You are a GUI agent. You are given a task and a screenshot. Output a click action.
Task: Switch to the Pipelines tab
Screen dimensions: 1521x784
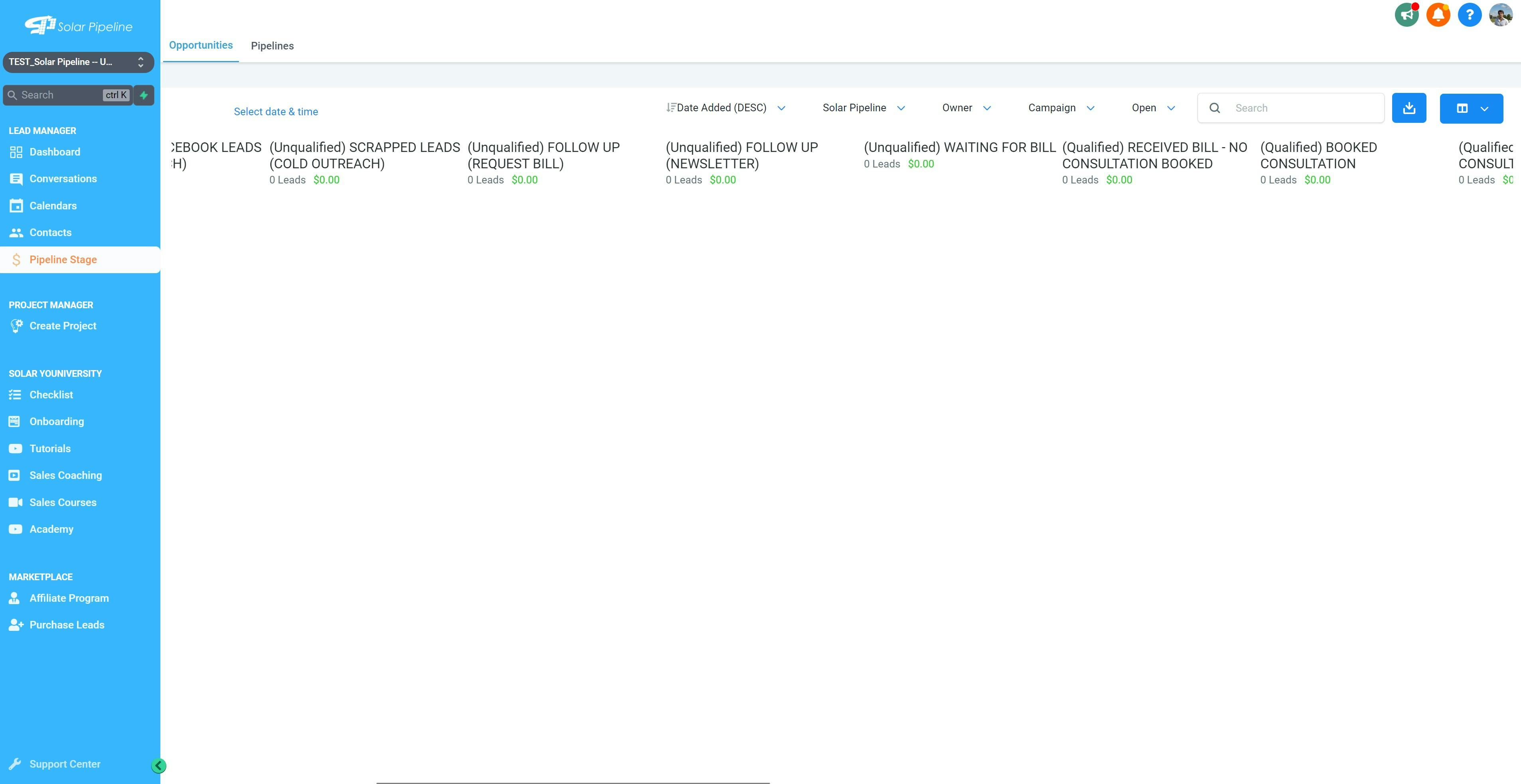[272, 45]
